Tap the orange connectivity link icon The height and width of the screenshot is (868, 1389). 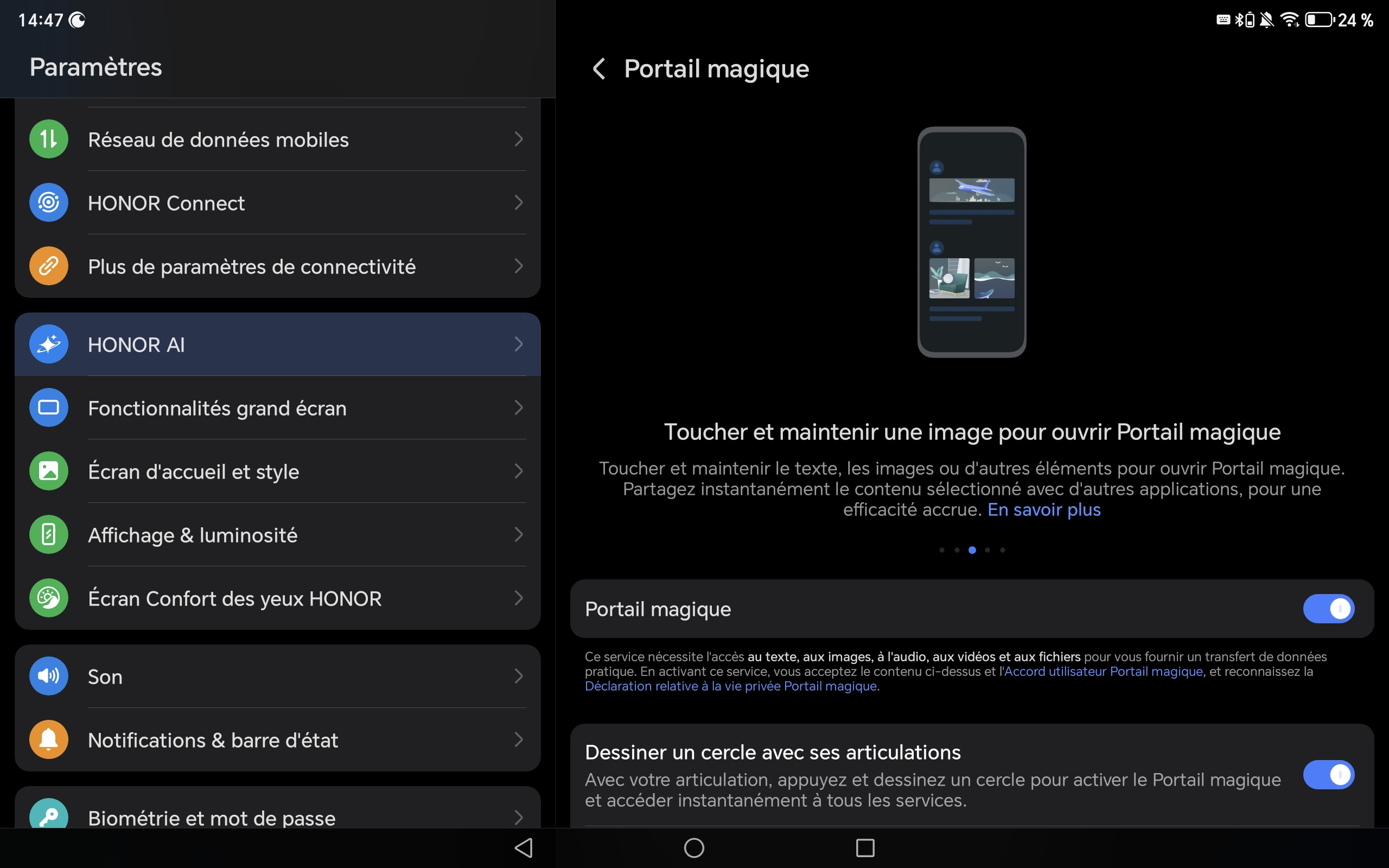pos(49,266)
